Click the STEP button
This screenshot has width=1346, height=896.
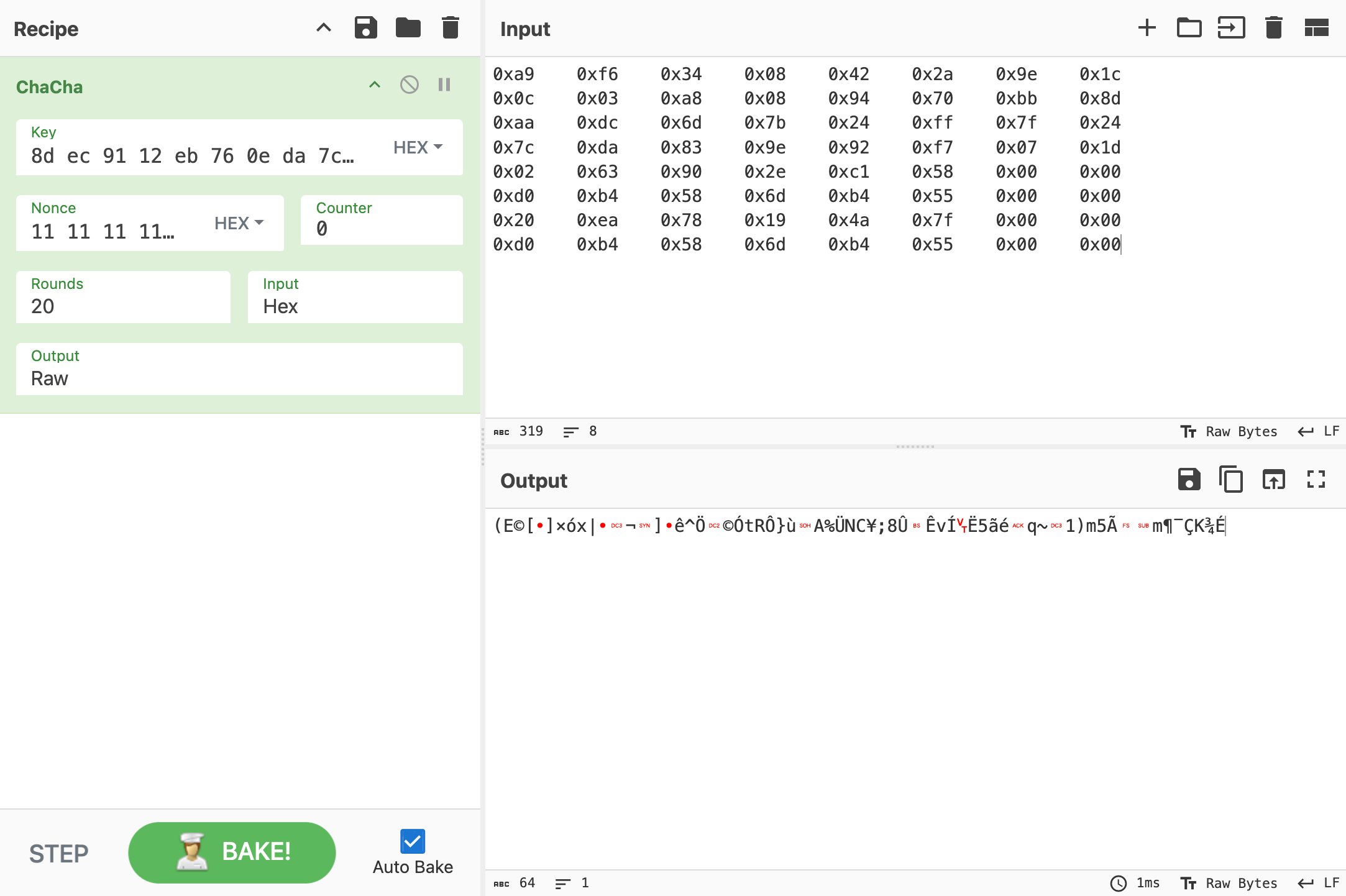59,853
